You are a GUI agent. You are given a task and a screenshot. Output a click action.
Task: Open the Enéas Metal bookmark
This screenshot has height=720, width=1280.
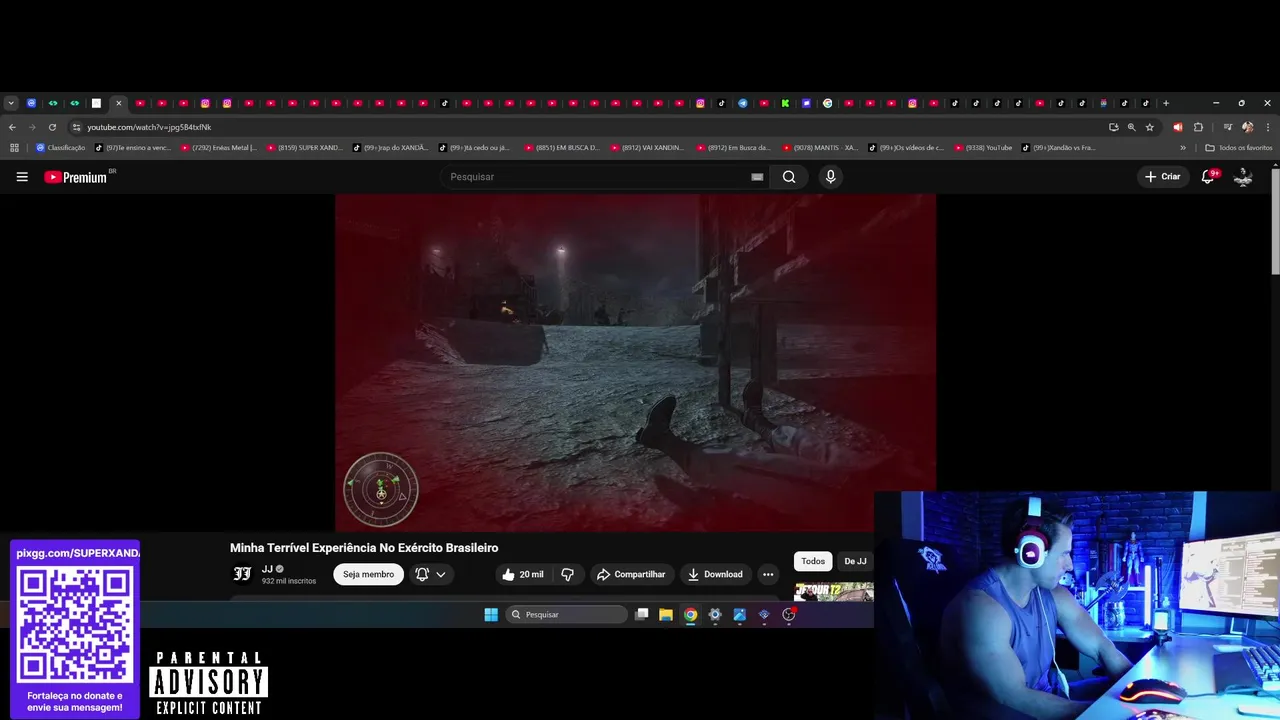coord(219,148)
